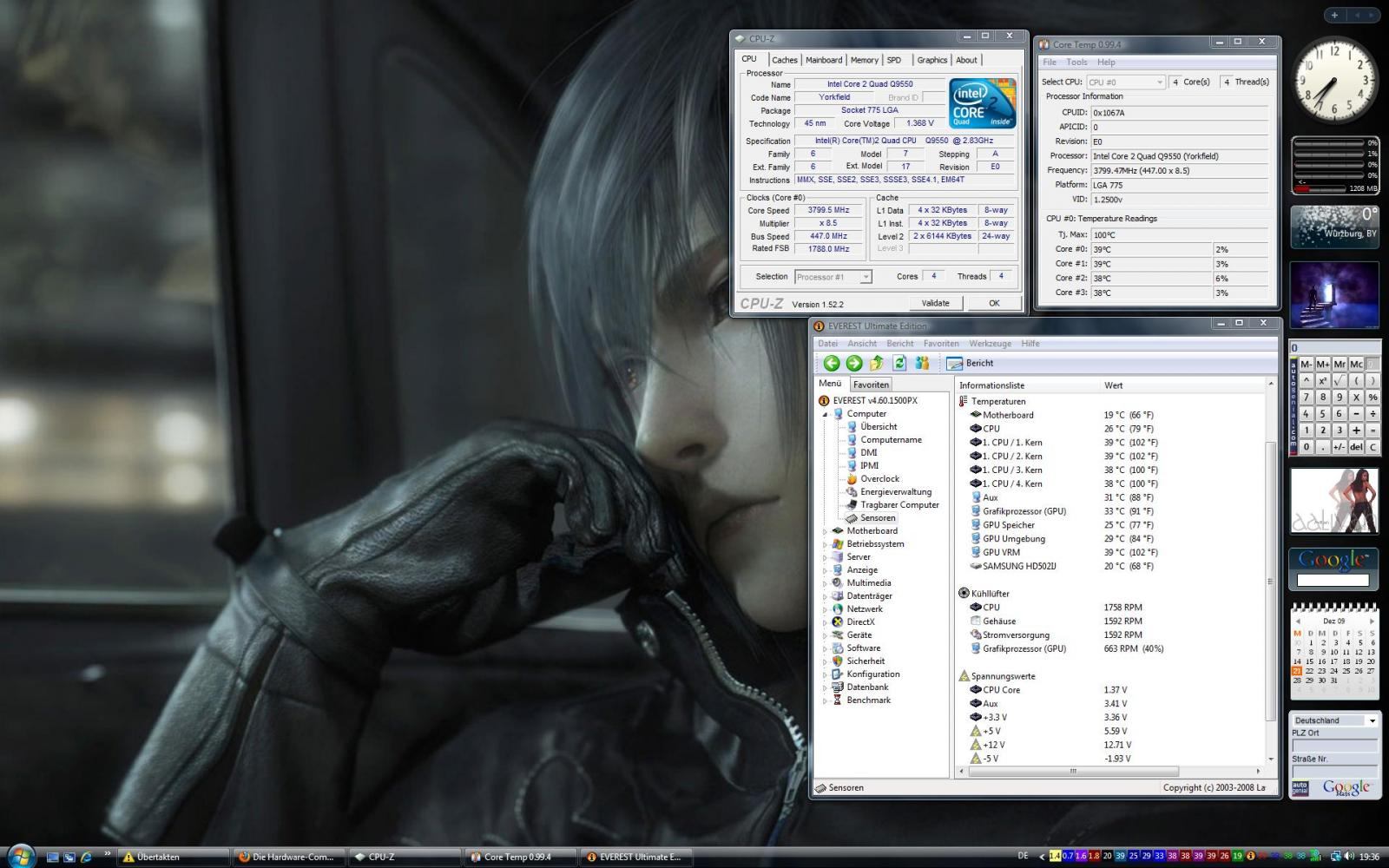Screen dimensions: 1389x868
Task: Click the analog clock gadget
Action: click(1335, 81)
